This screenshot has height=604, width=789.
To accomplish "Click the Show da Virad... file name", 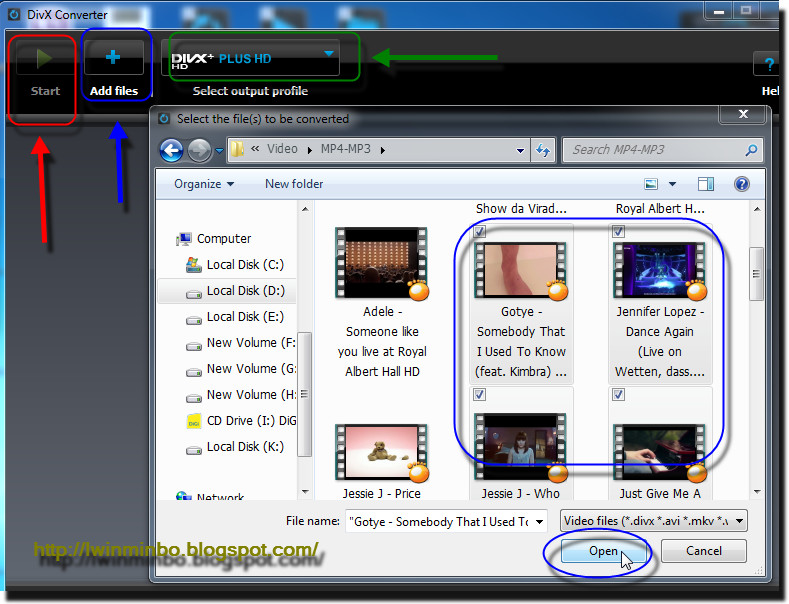I will [521, 209].
